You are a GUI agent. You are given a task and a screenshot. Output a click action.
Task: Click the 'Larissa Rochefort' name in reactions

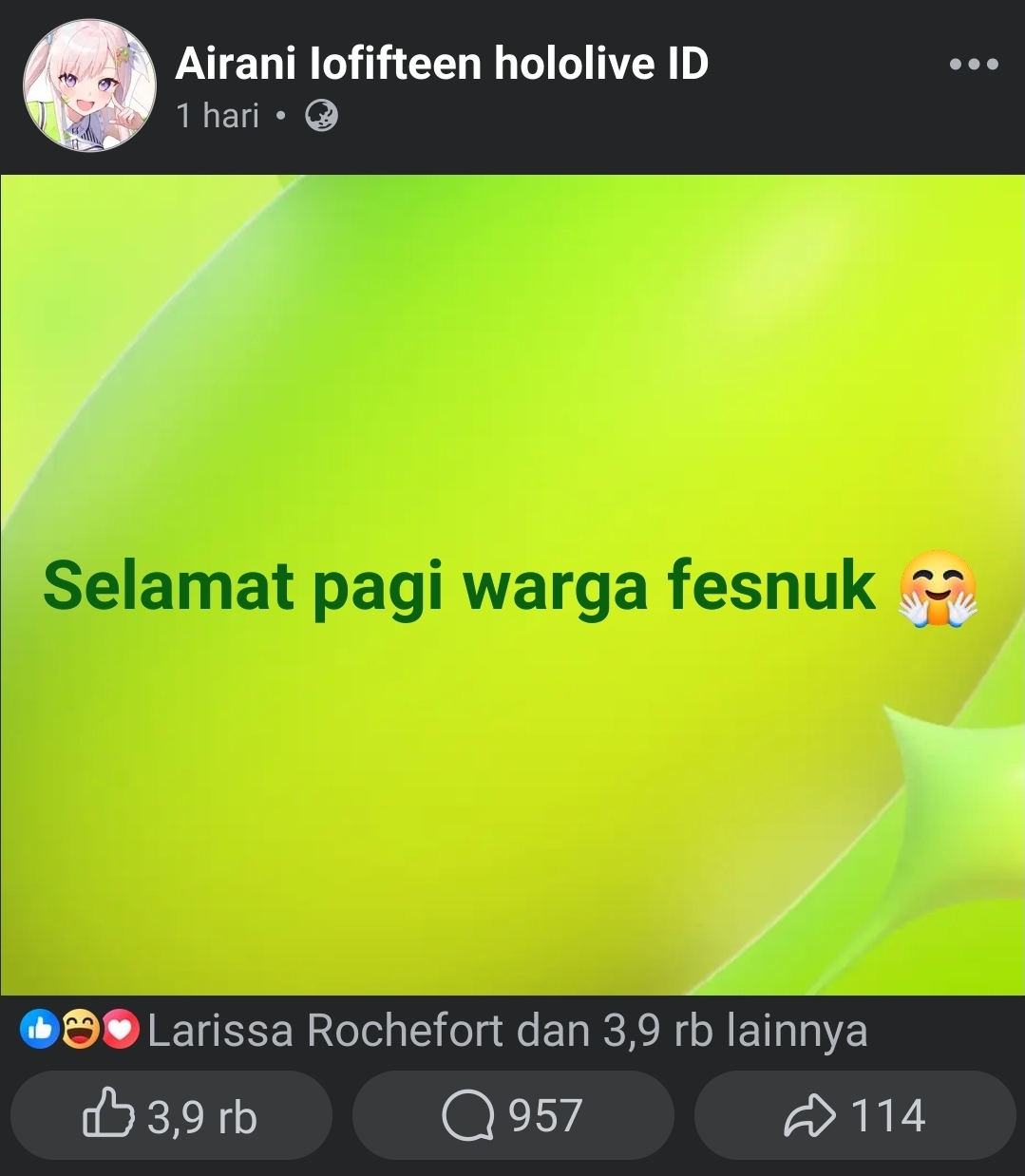(x=325, y=1031)
